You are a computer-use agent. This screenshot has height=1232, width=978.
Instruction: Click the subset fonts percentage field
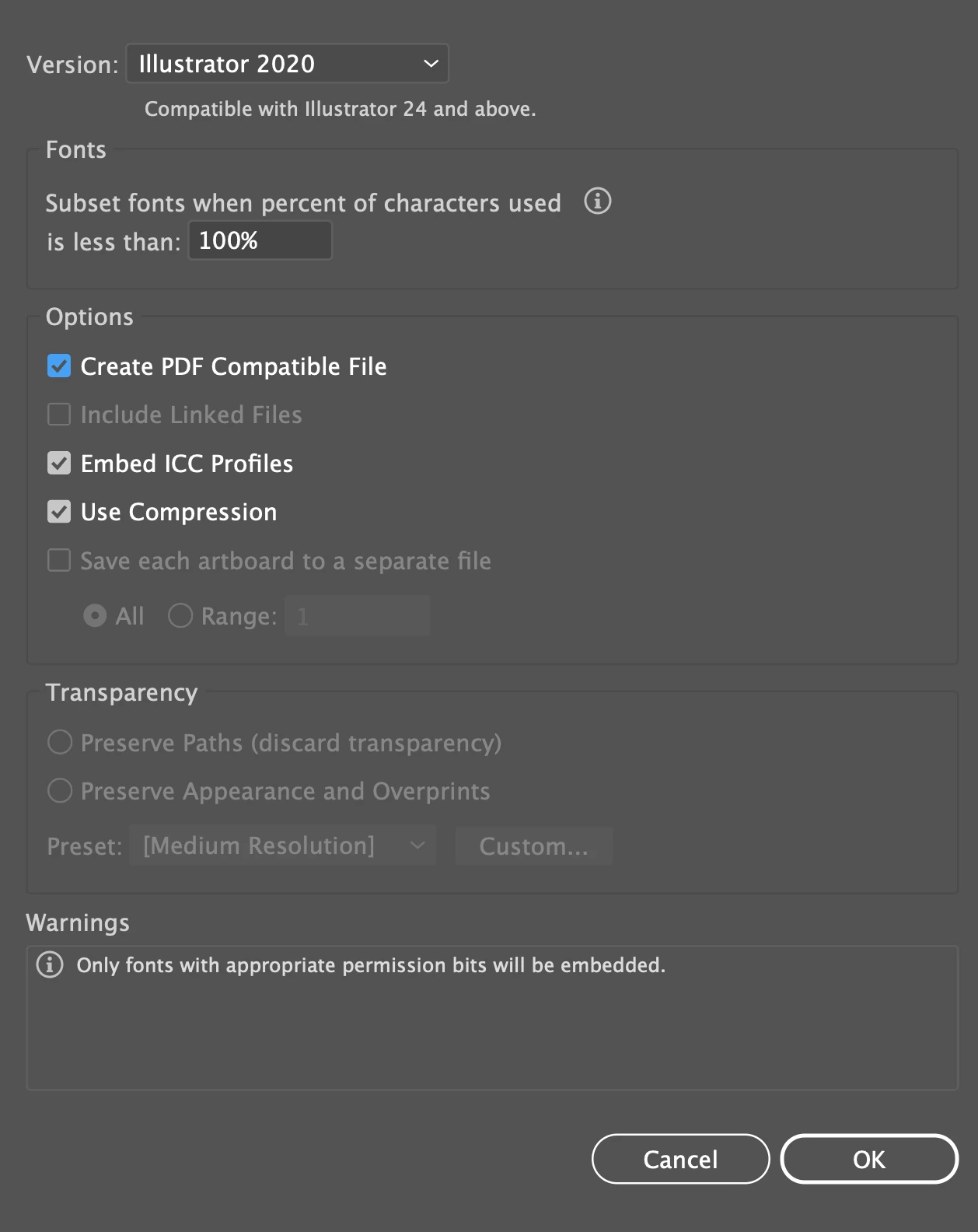260,240
